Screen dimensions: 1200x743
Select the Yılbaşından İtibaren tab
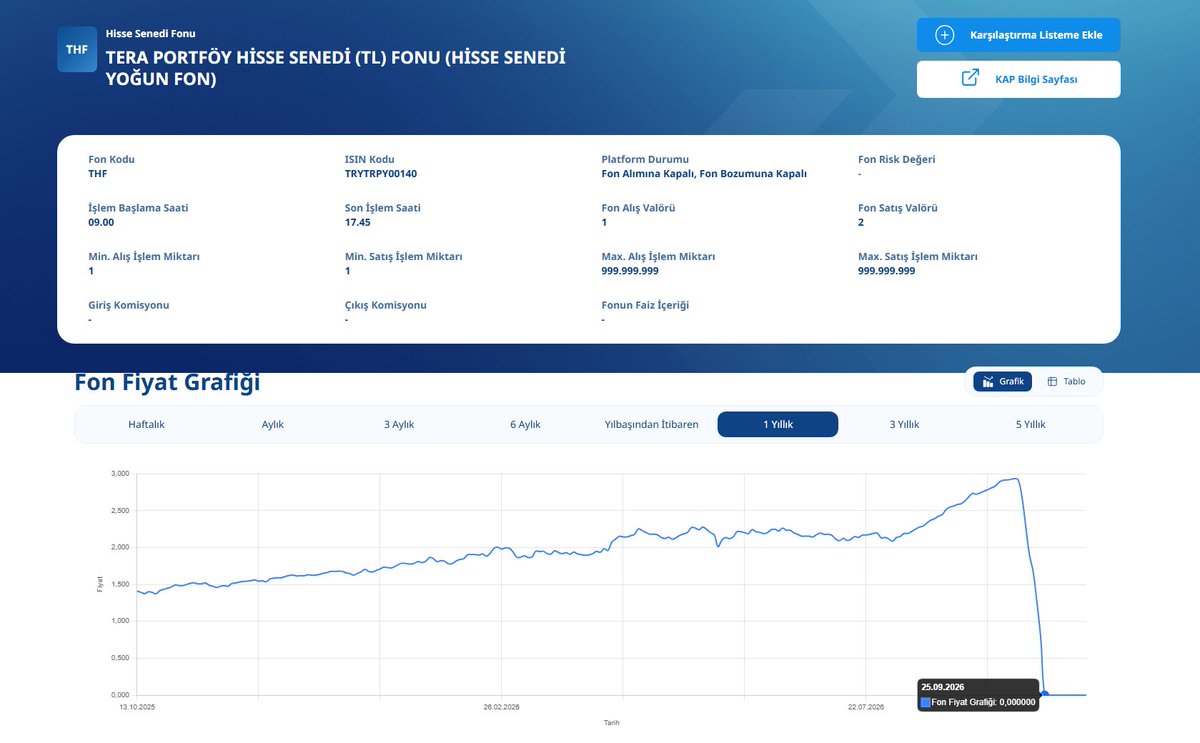tap(652, 424)
